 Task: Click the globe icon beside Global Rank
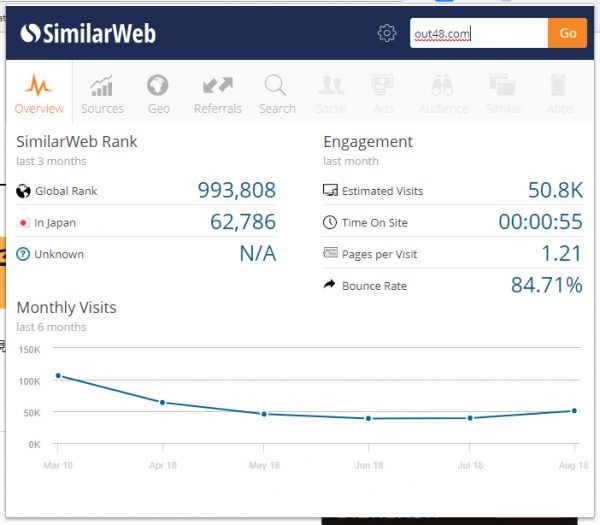click(x=23, y=191)
